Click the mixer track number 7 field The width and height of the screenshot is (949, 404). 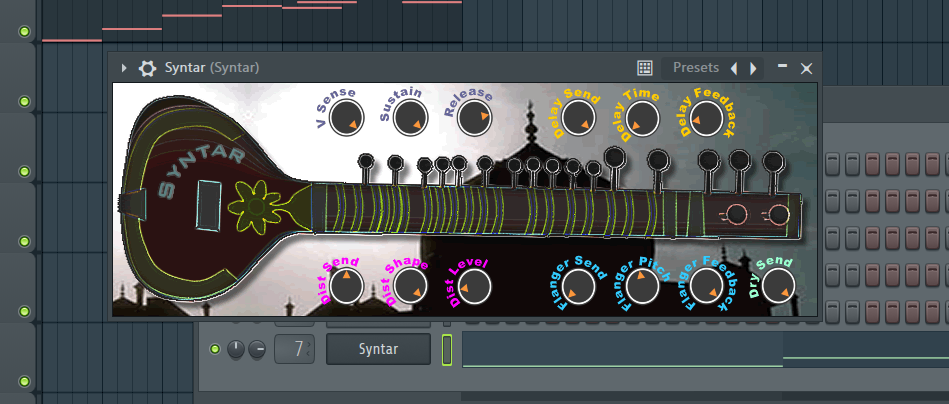[x=295, y=349]
